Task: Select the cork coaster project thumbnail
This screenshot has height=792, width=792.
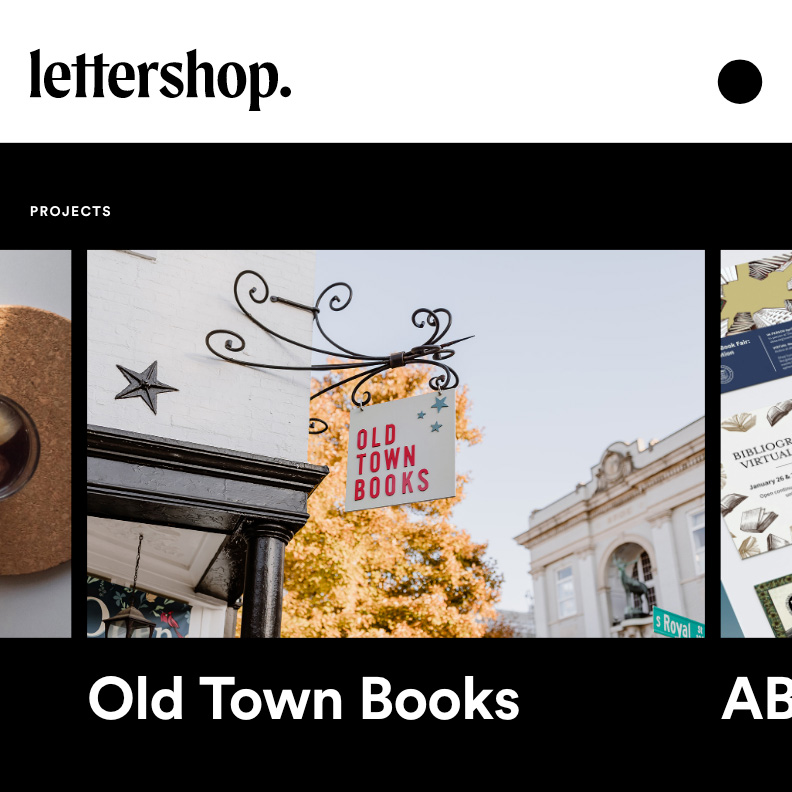Action: (35, 443)
